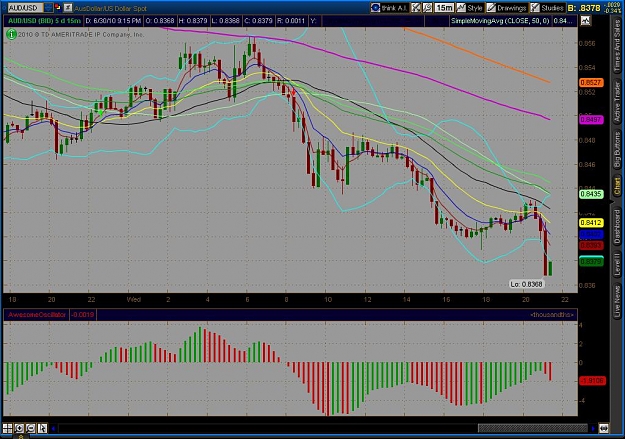The height and width of the screenshot is (439, 625).
Task: Click the -0.0019 oscillator value box
Action: point(83,315)
